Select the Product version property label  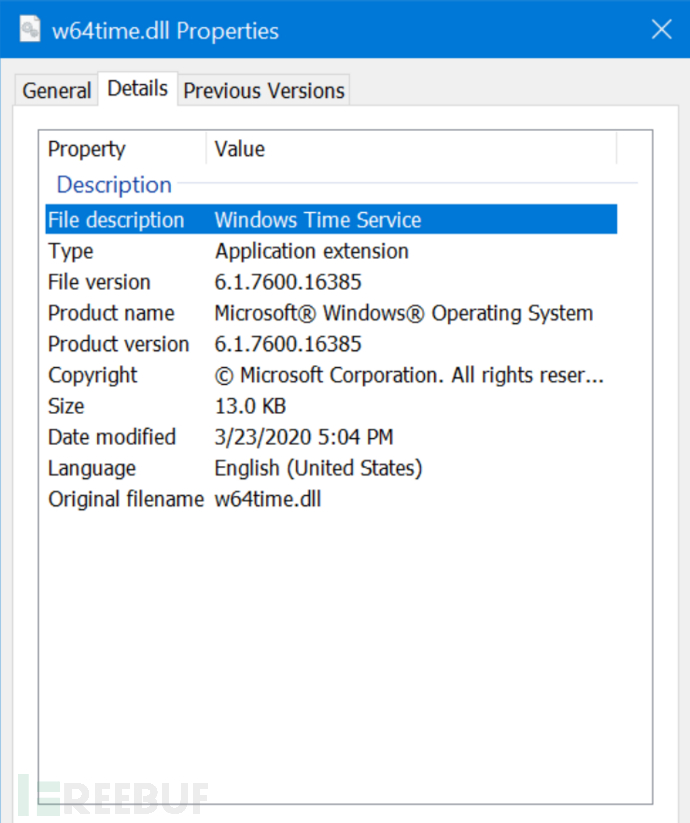coord(119,344)
